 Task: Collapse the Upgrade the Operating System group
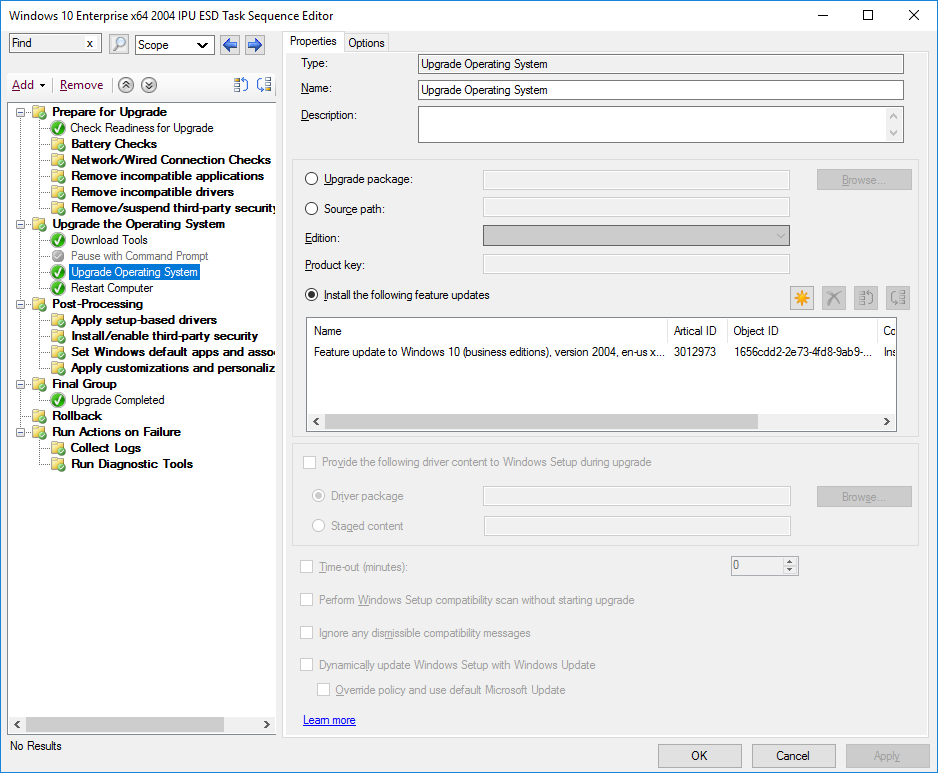click(20, 224)
